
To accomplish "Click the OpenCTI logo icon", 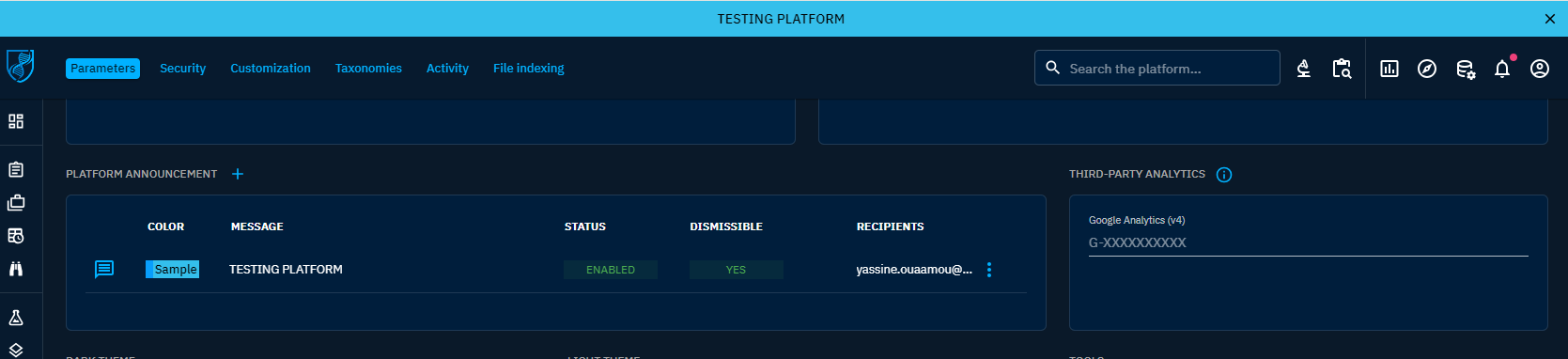I will tap(20, 66).
